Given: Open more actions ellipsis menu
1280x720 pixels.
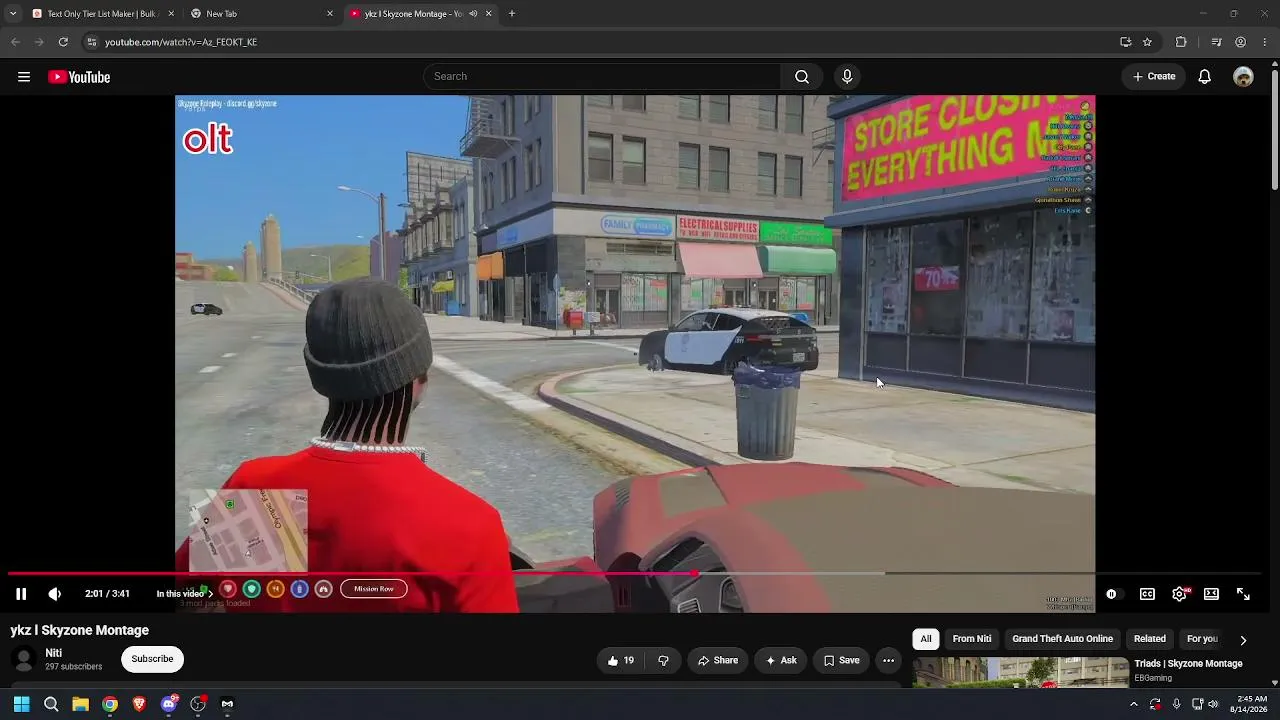Looking at the screenshot, I should [888, 660].
